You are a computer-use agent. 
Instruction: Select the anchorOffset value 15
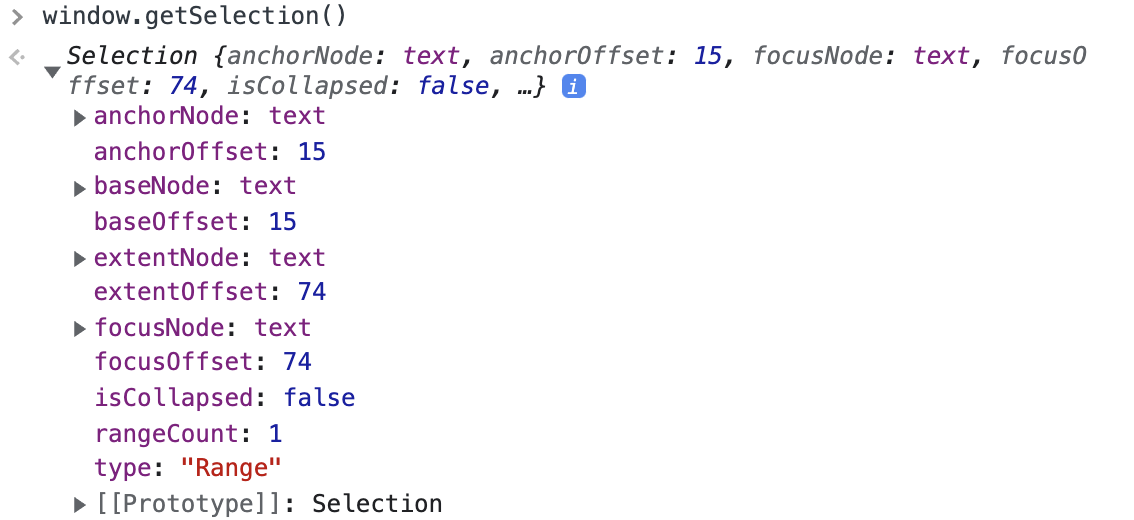coord(312,152)
